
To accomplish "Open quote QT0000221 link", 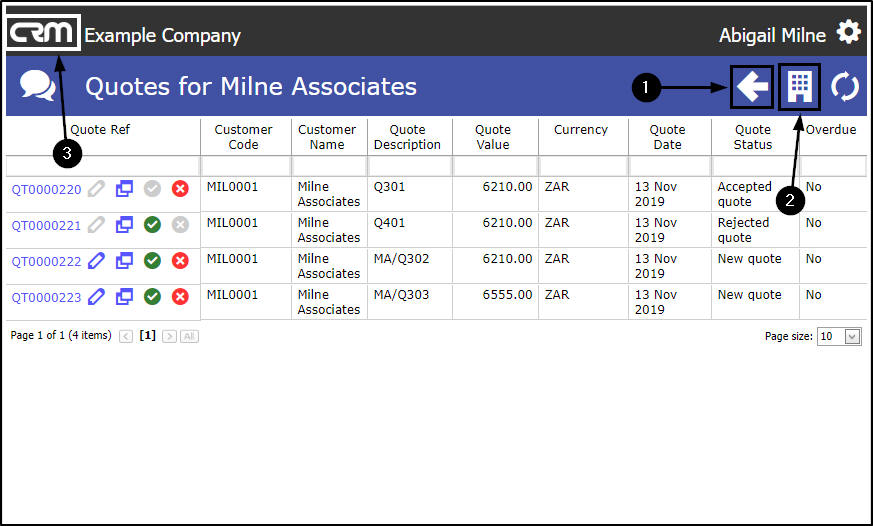I will click(46, 225).
